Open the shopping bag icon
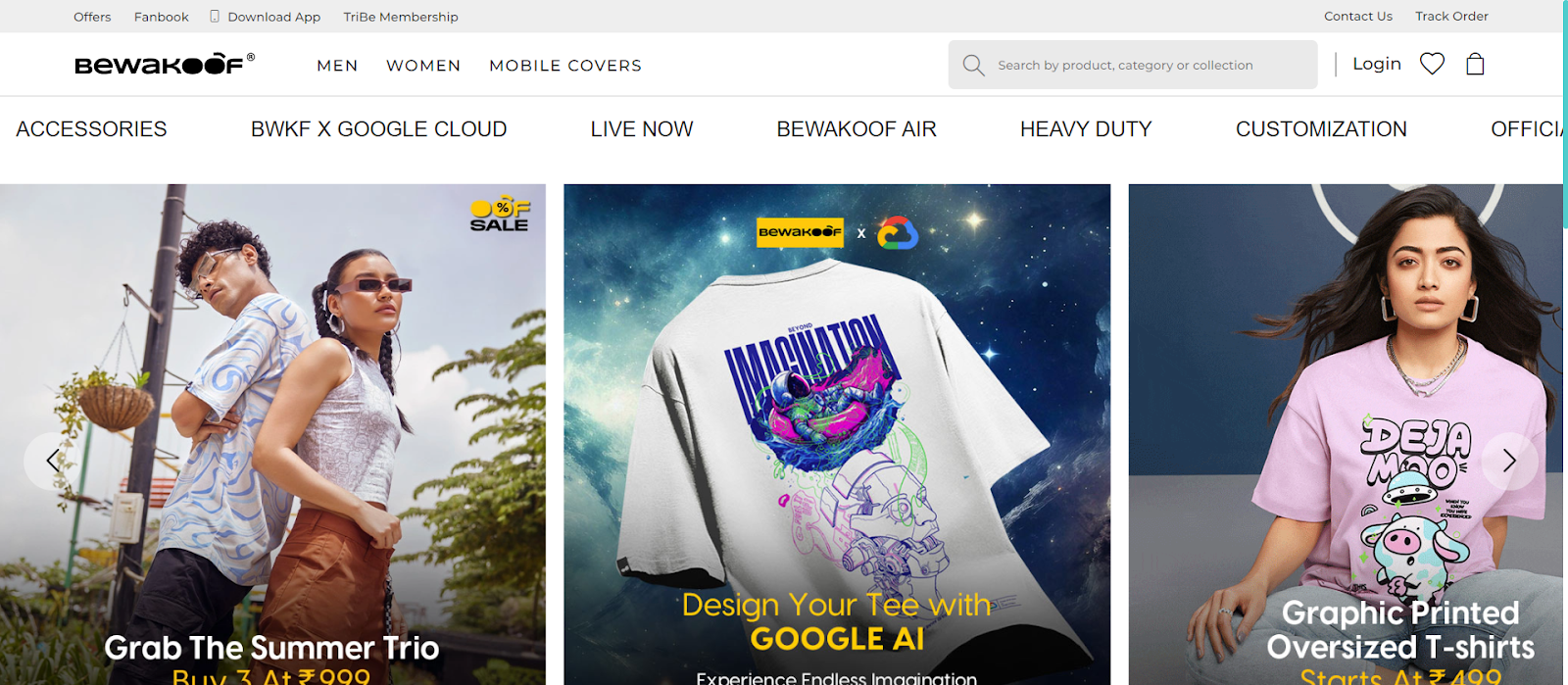The height and width of the screenshot is (685, 1568). 1475,65
